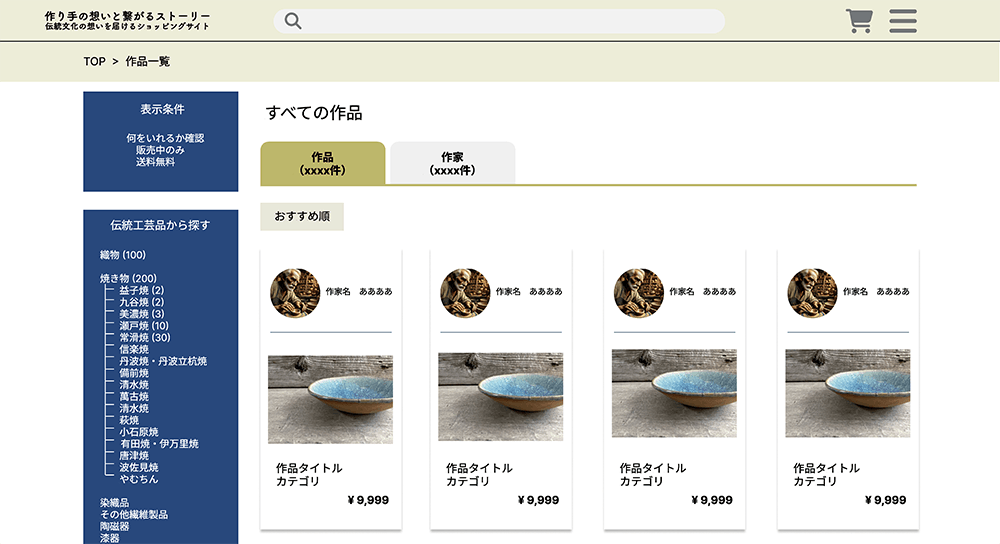
Task: Toggle the 送料無料 filter
Action: (156, 162)
